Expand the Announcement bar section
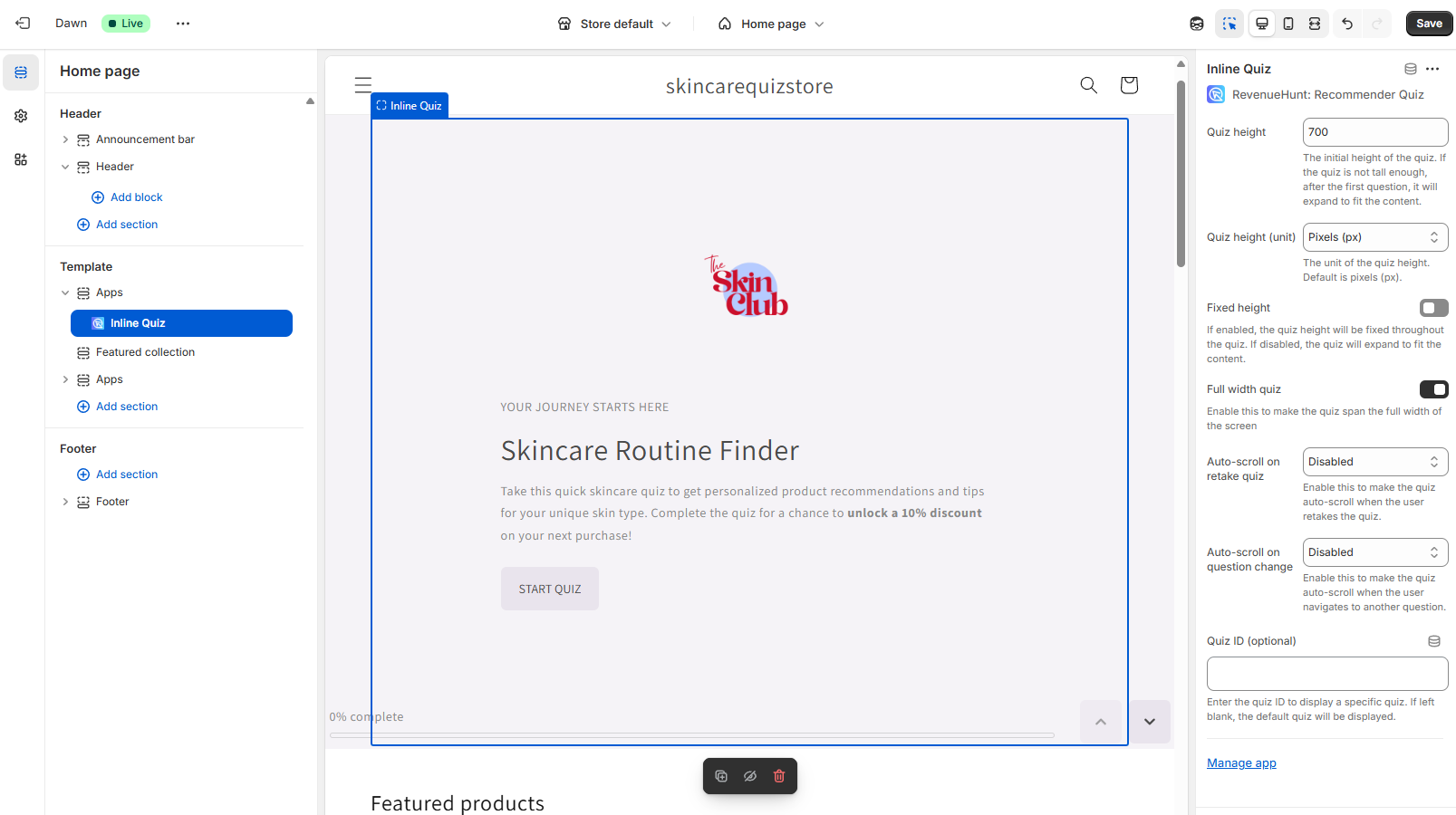The height and width of the screenshot is (815, 1456). click(x=65, y=139)
